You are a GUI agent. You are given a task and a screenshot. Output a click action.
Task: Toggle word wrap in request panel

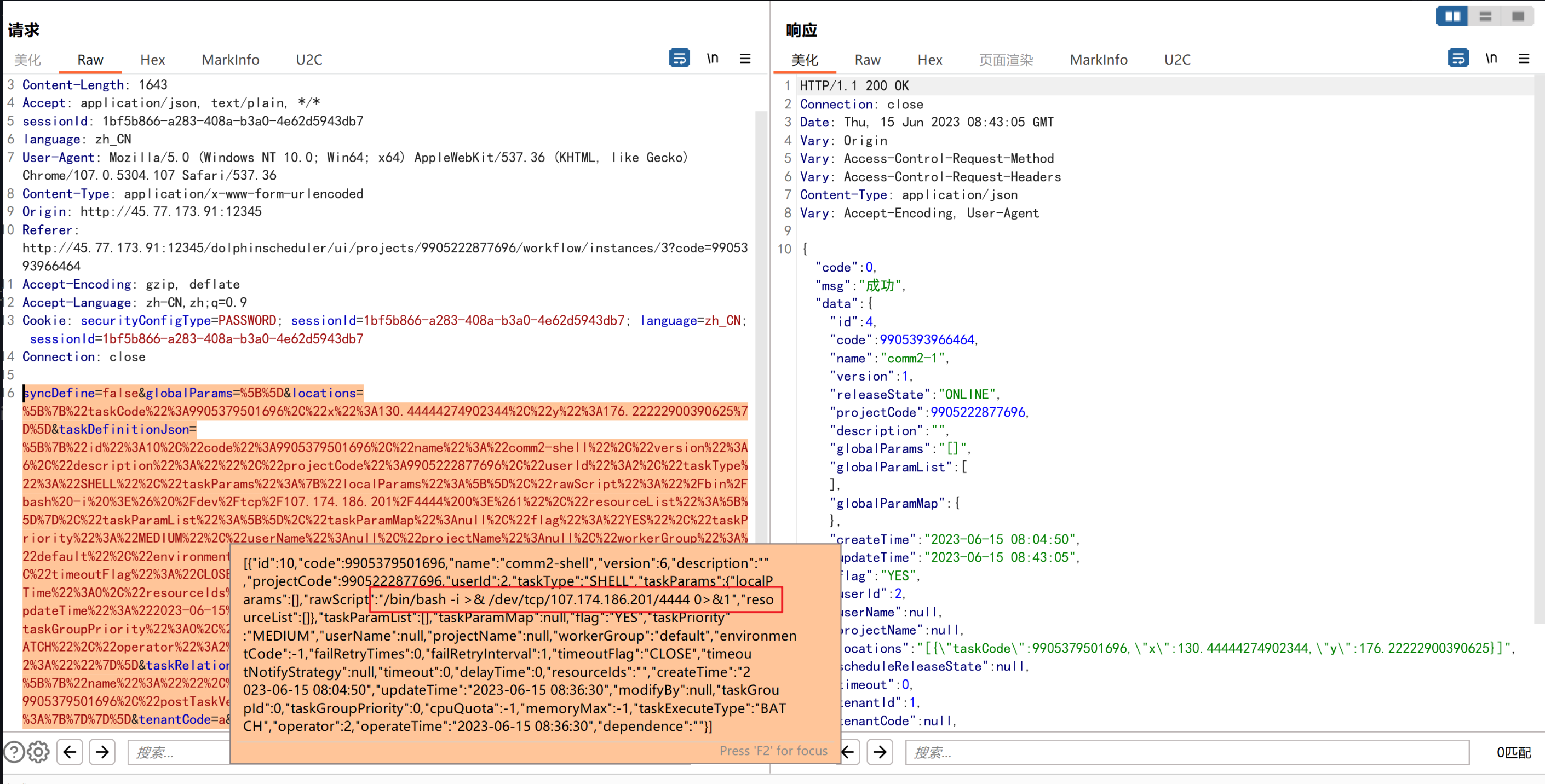(x=679, y=58)
